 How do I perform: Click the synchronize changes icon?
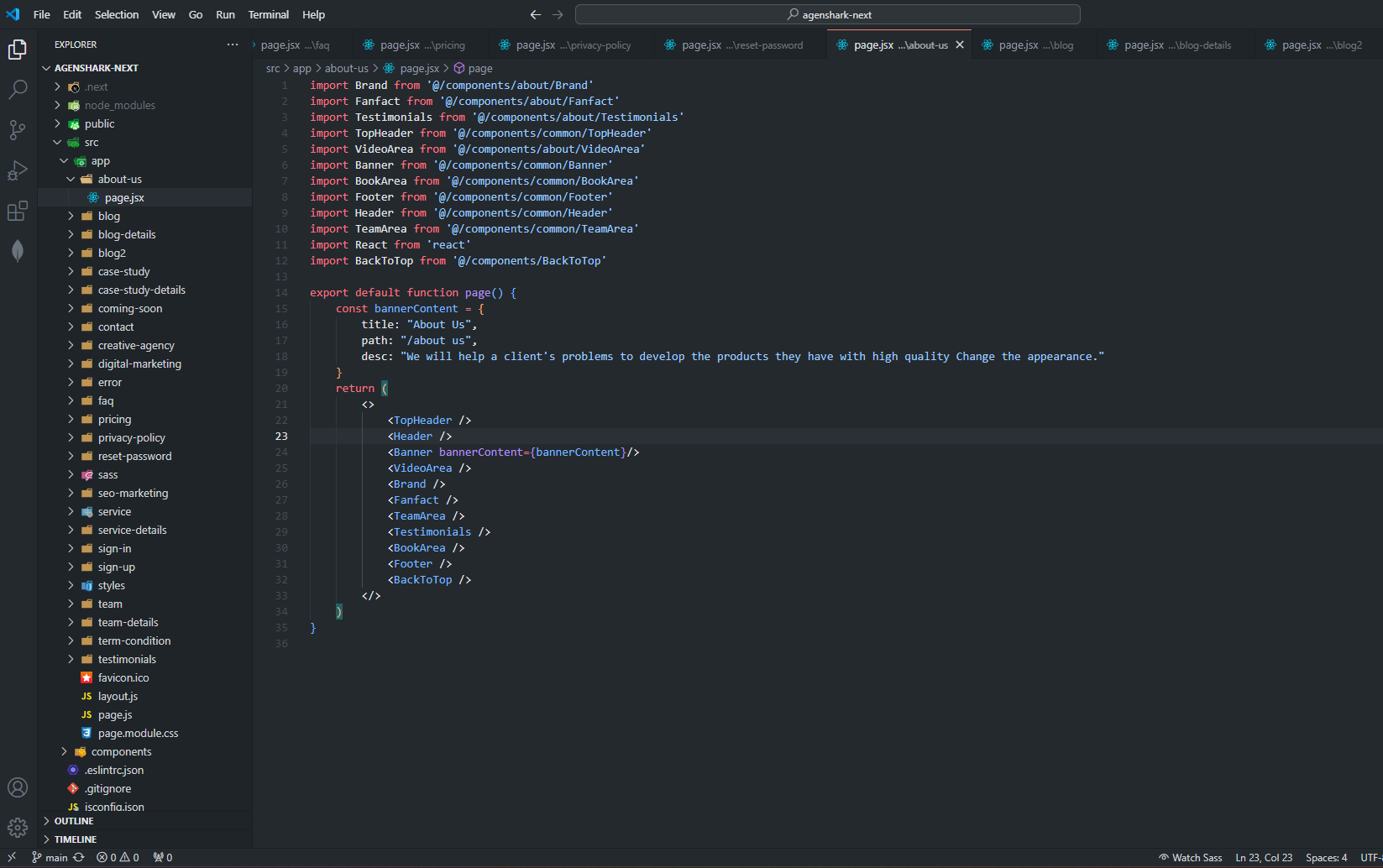[79, 857]
